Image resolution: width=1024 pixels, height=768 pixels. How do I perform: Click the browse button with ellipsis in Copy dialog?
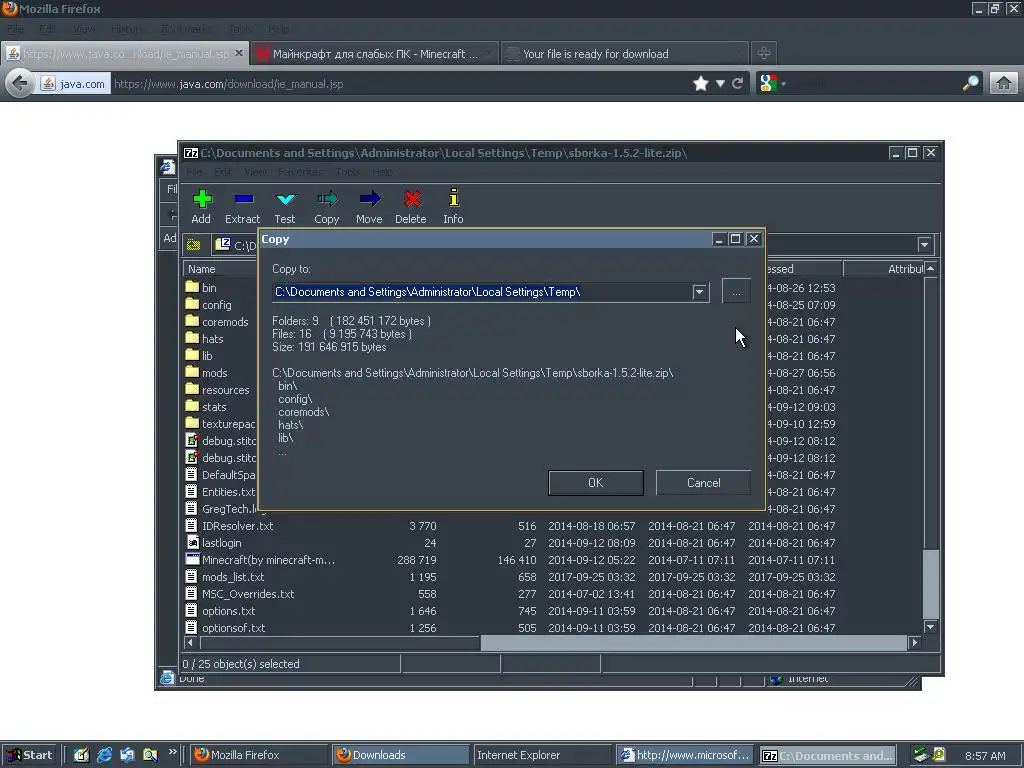(736, 291)
